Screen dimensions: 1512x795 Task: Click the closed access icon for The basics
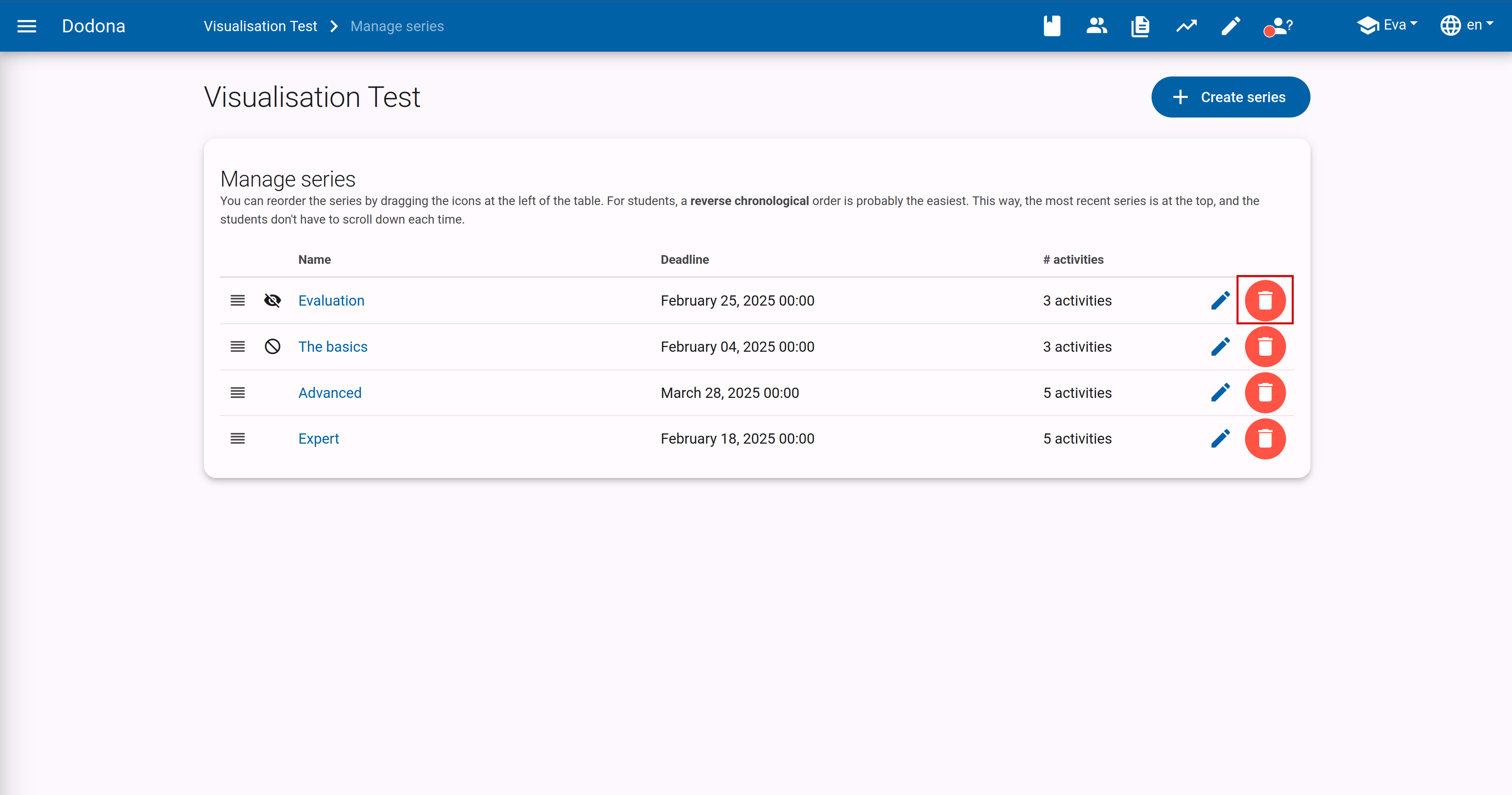(273, 346)
